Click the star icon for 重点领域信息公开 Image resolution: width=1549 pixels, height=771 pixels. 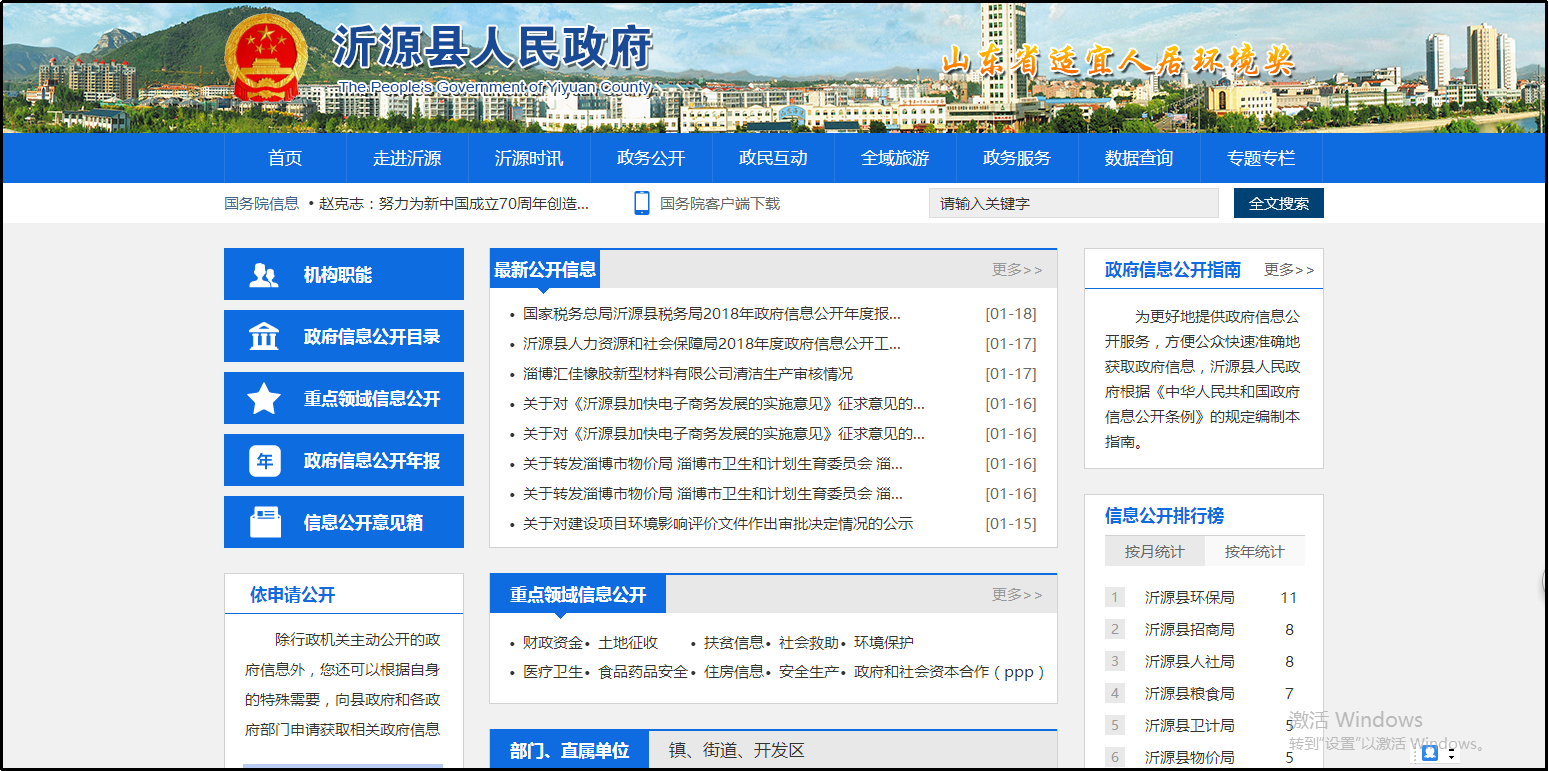(264, 399)
